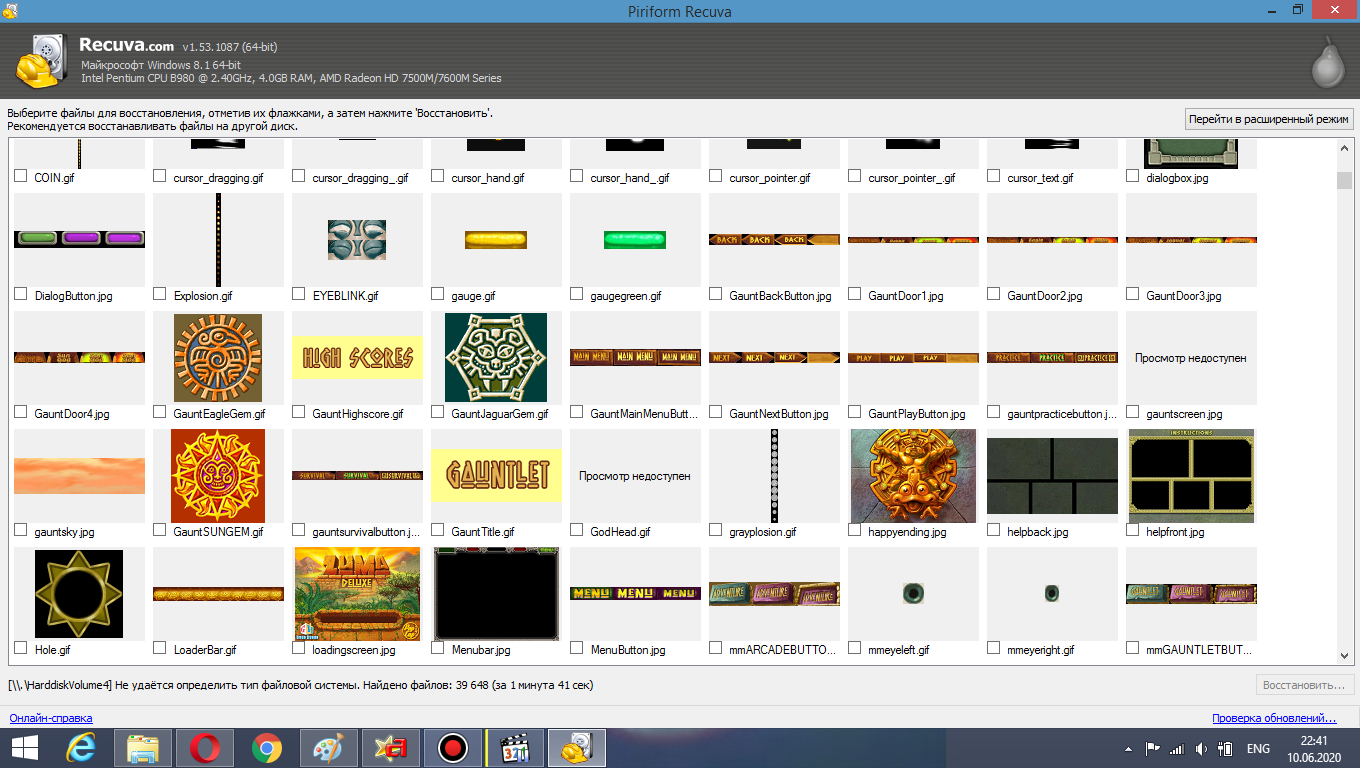The image size is (1360, 768).
Task: Open Google Chrome from the taskbar
Action: (266, 748)
